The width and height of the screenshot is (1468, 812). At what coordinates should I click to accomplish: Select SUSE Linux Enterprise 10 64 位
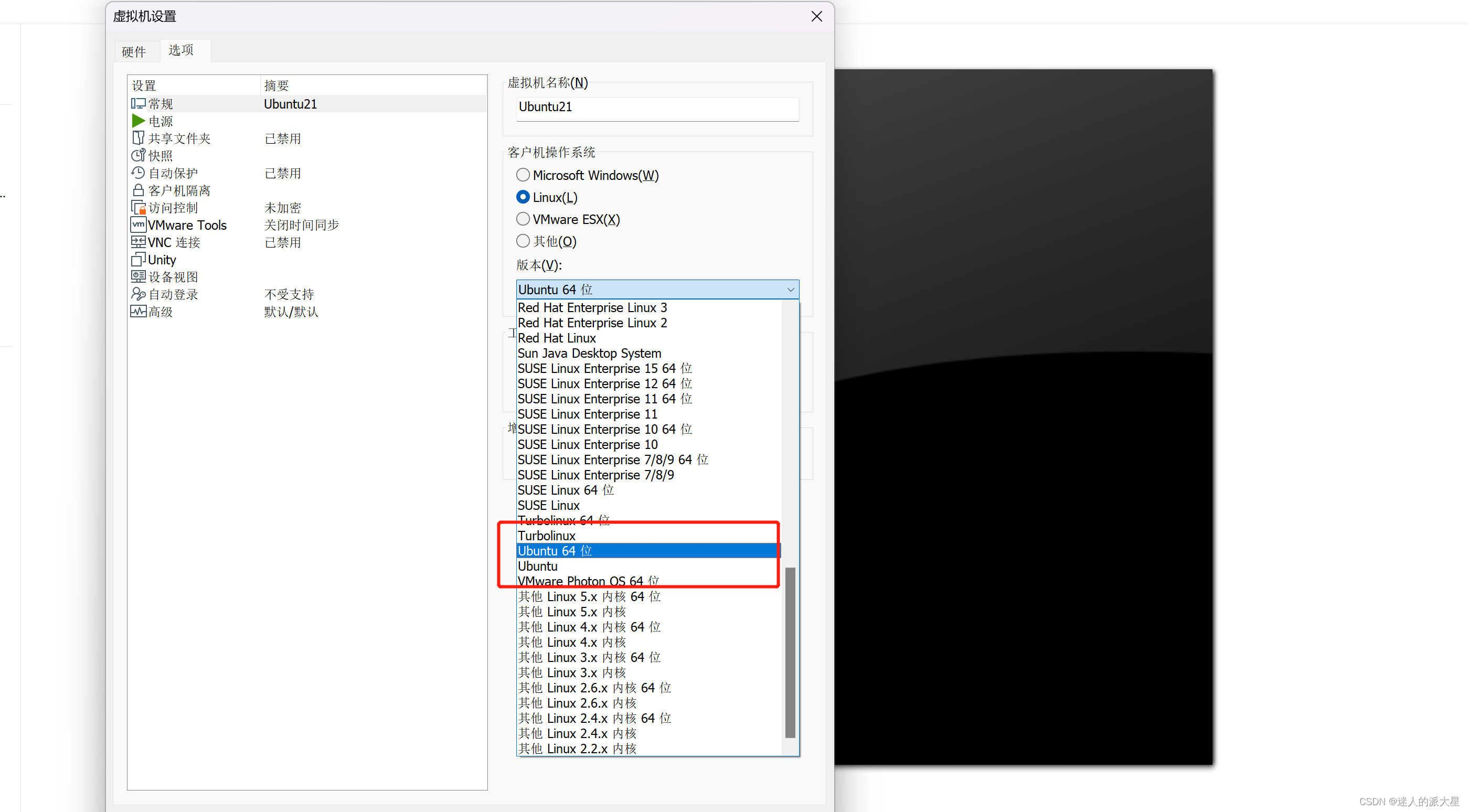[x=649, y=429]
